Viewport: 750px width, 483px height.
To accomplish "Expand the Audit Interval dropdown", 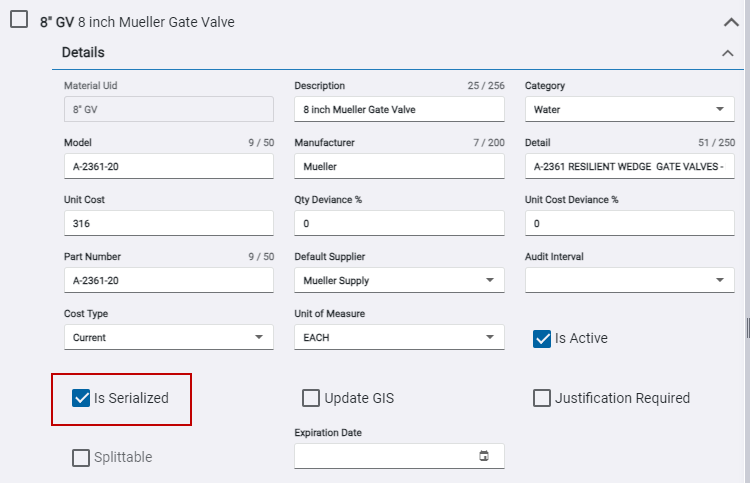I will coord(629,281).
